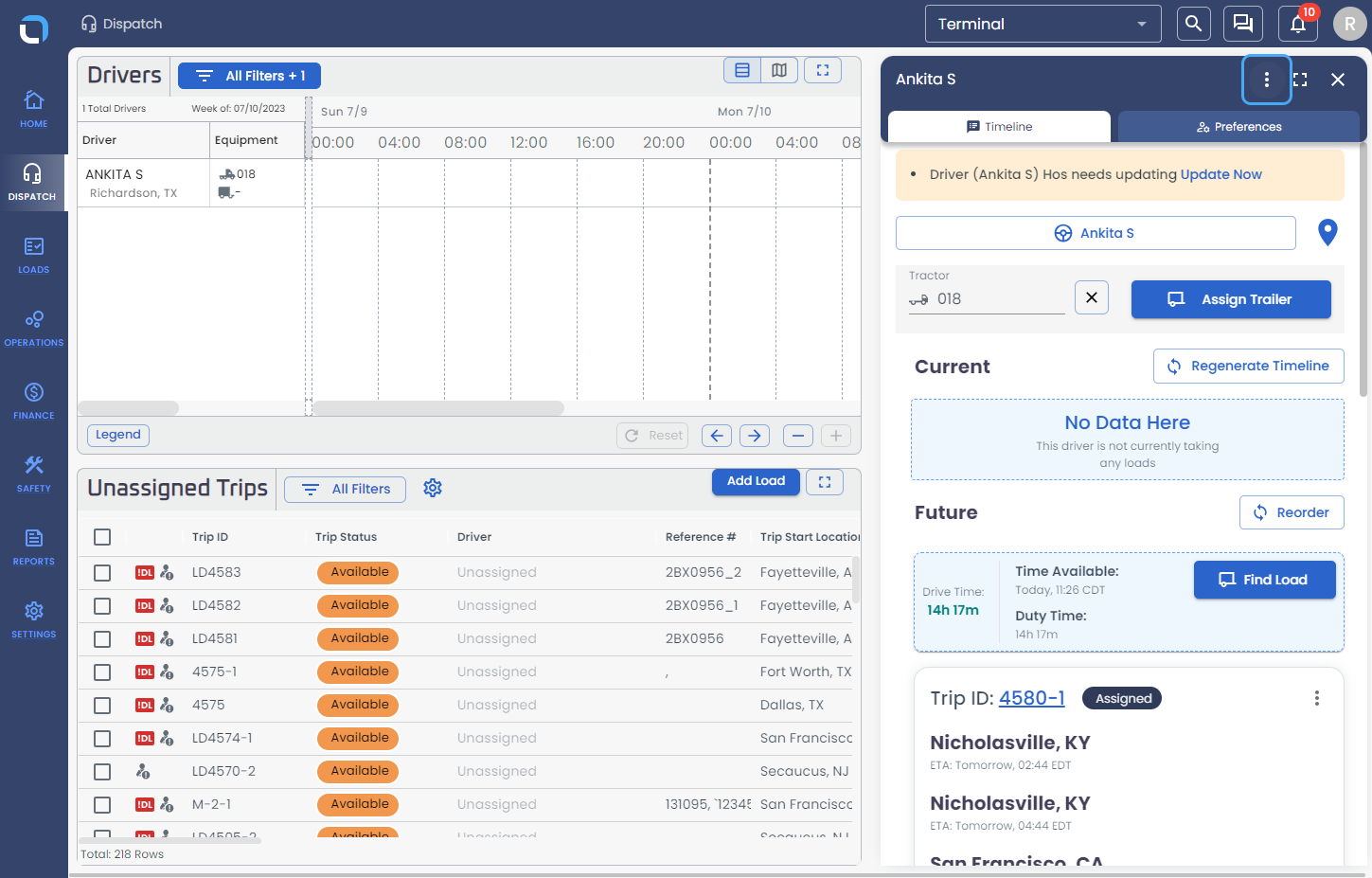1372x878 pixels.
Task: Open the Safety sidebar section
Action: point(33,474)
